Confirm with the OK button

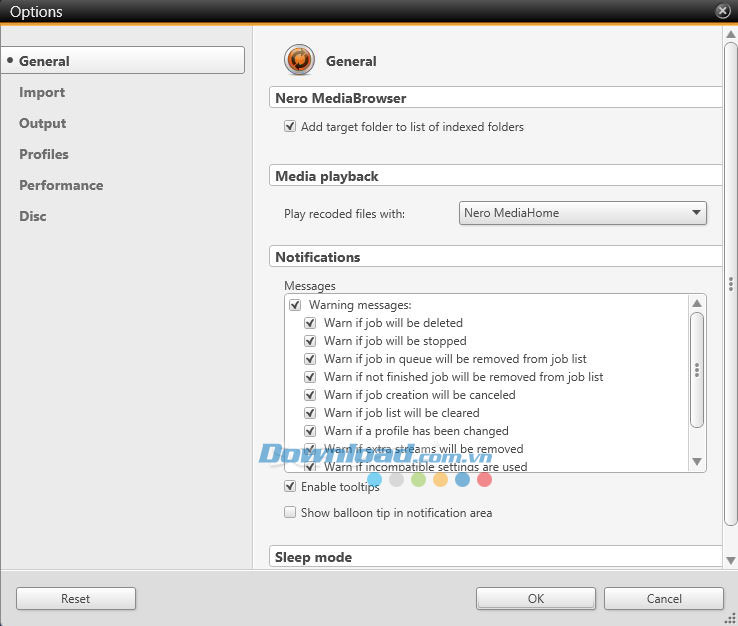click(536, 599)
